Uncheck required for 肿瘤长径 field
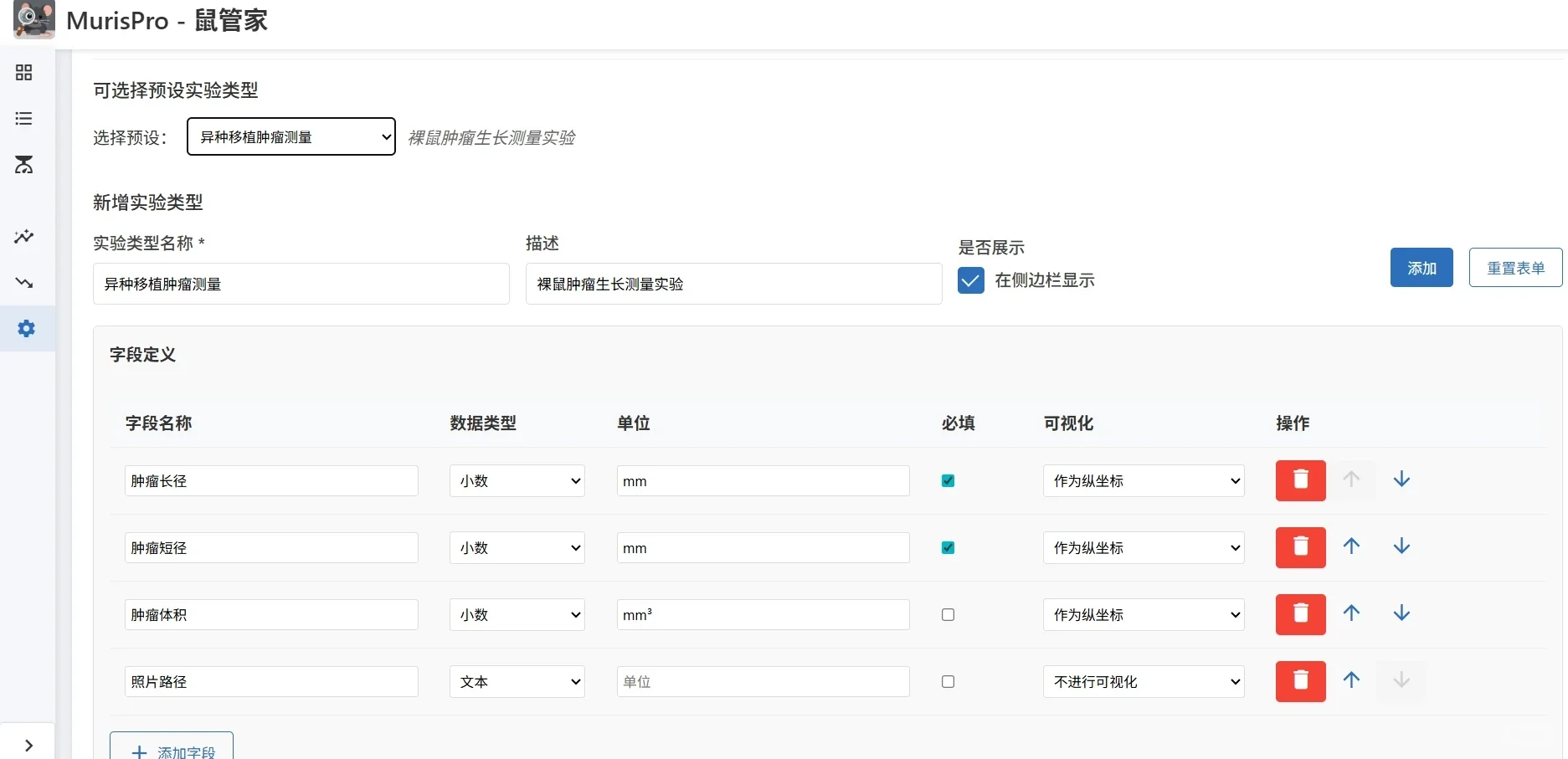1568x759 pixels. tap(947, 480)
